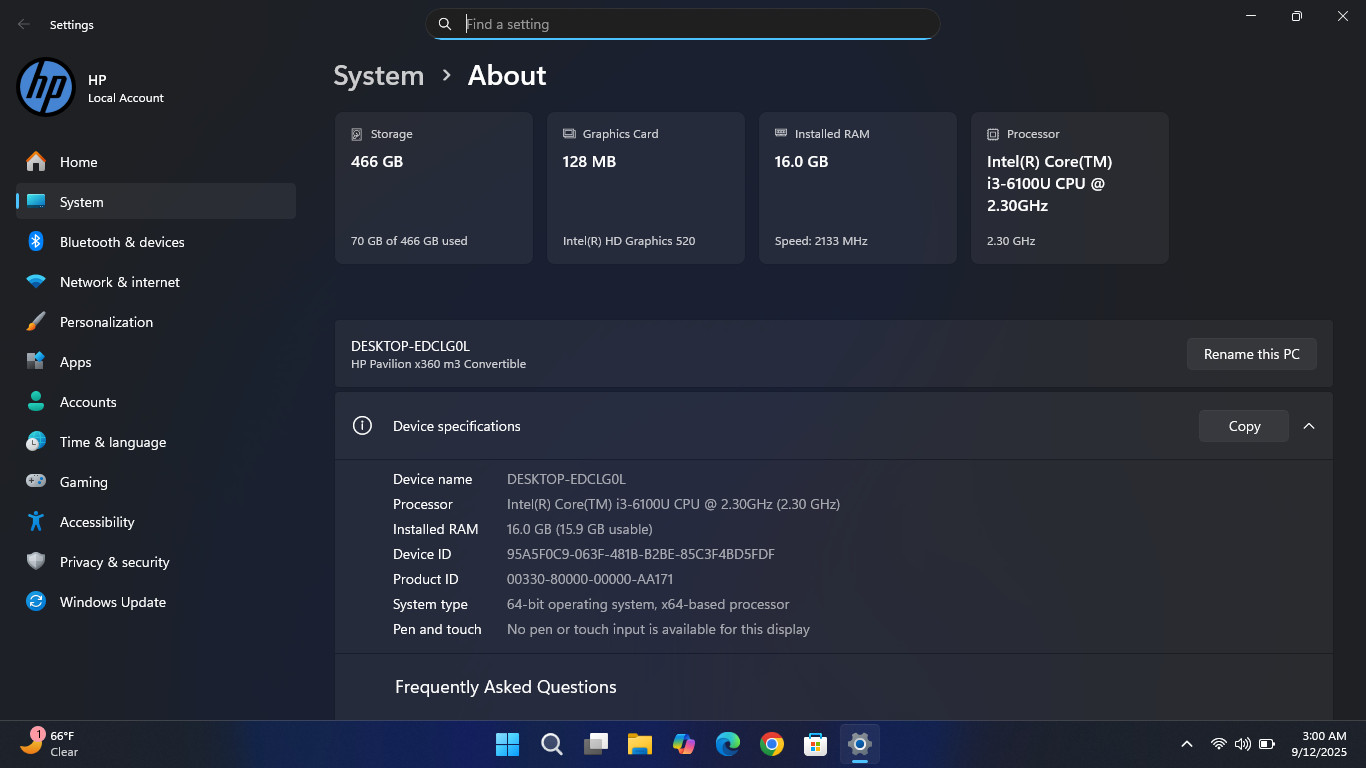The width and height of the screenshot is (1366, 768).
Task: Click the Device specifications info icon
Action: pos(362,426)
